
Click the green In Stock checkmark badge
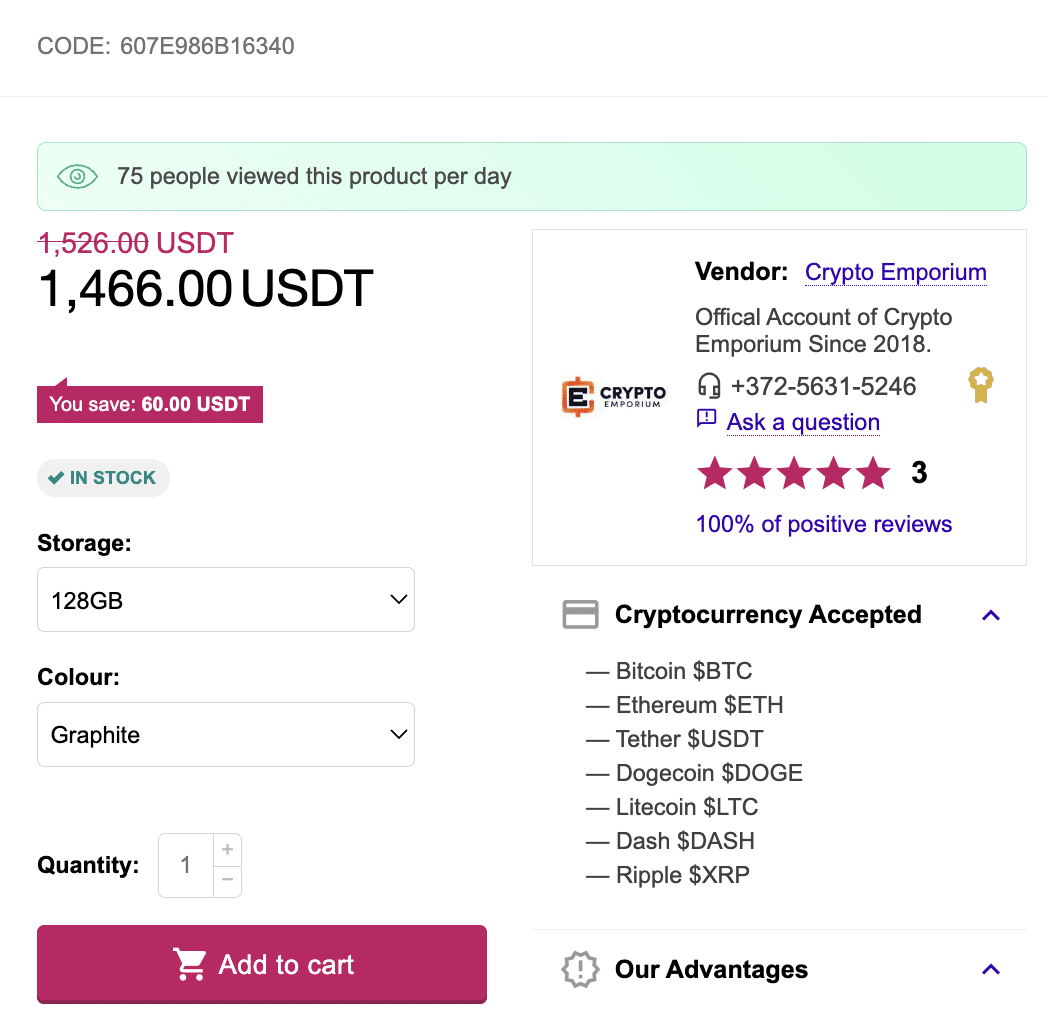(x=103, y=478)
